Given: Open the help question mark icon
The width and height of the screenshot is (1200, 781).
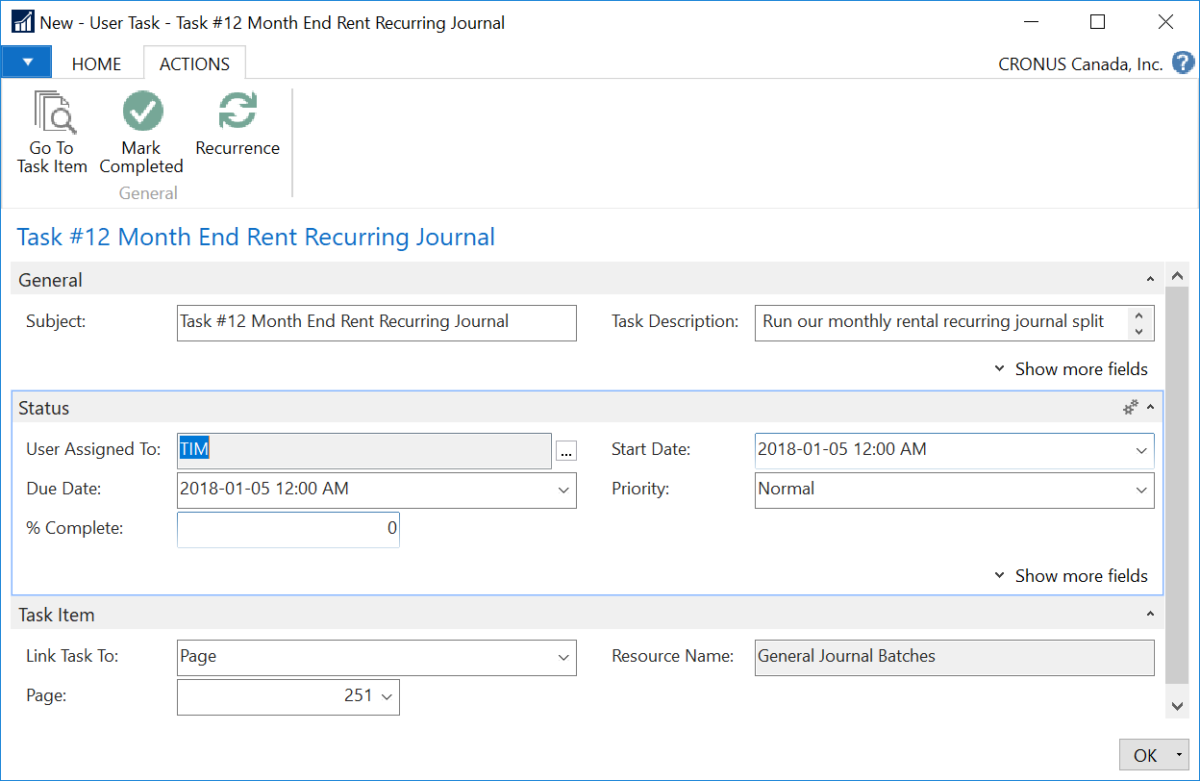Looking at the screenshot, I should point(1183,63).
